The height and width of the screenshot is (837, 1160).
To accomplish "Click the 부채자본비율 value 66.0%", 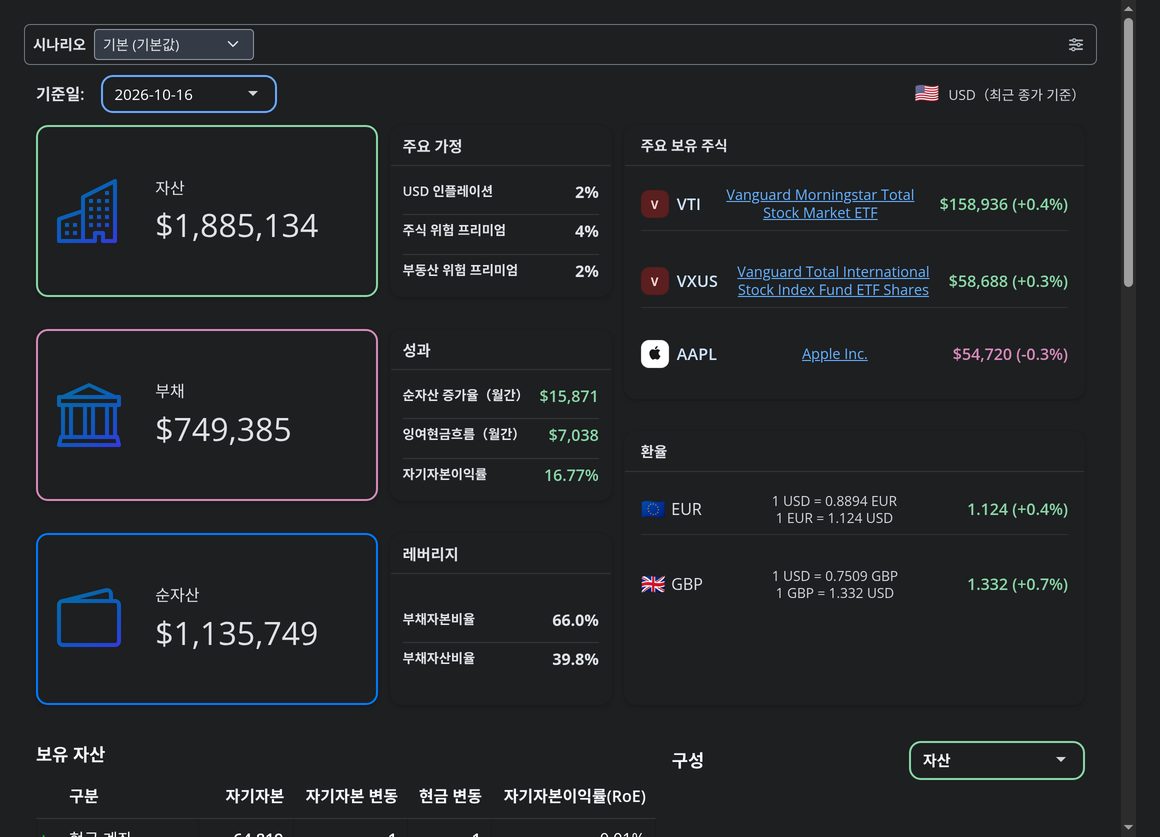I will [575, 620].
